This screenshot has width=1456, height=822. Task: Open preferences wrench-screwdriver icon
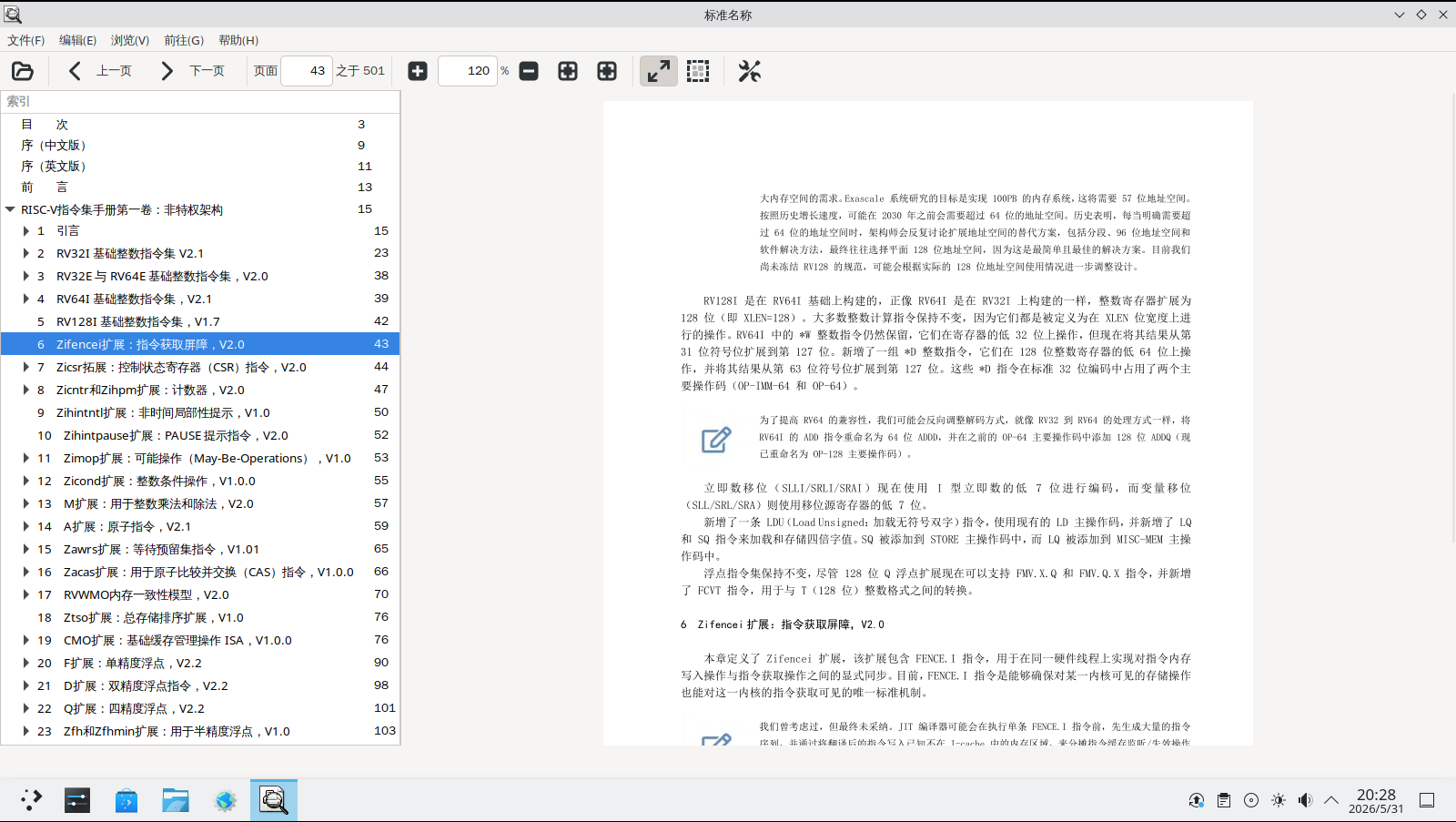coord(750,71)
